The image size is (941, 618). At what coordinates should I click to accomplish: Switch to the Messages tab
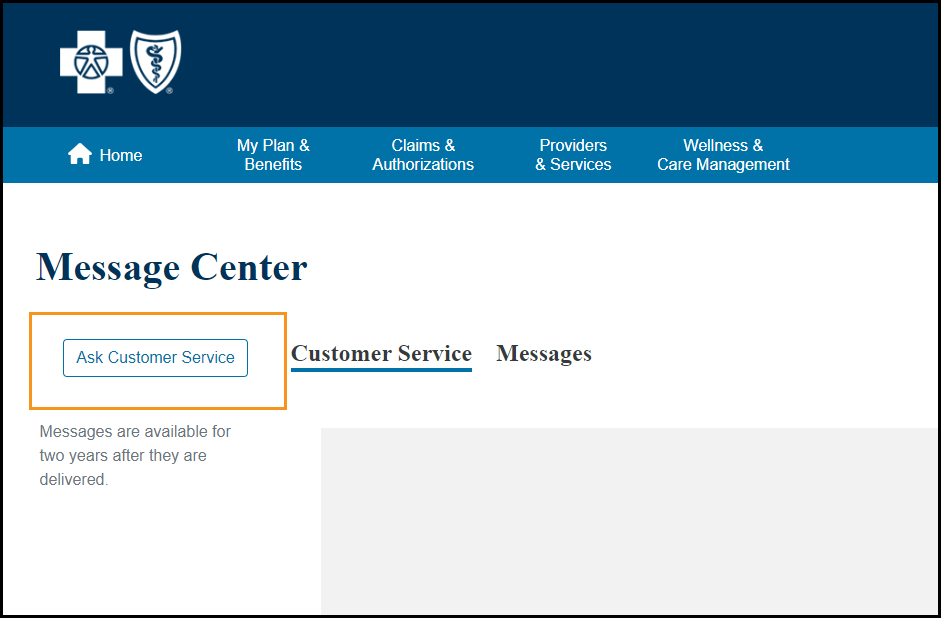point(543,354)
